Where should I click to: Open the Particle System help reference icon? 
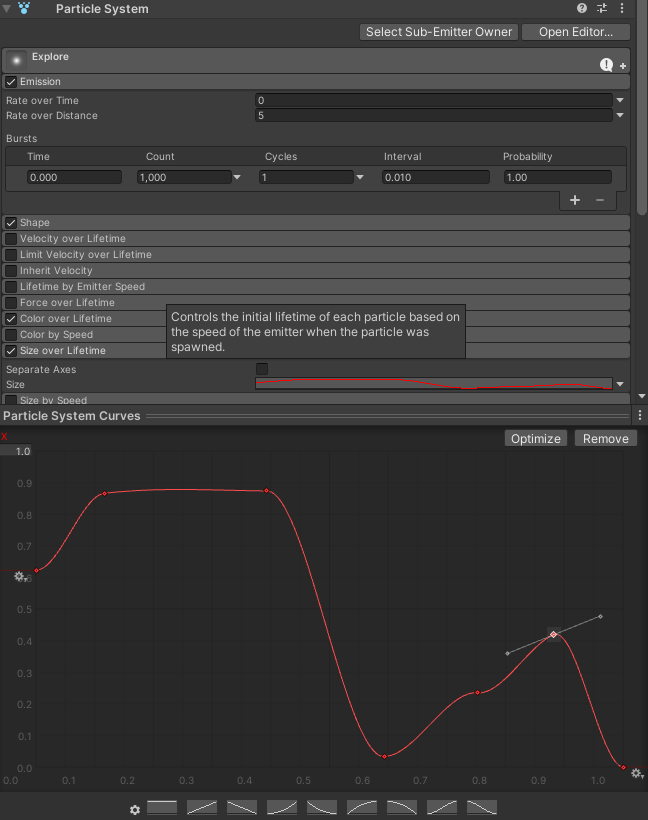tap(582, 8)
